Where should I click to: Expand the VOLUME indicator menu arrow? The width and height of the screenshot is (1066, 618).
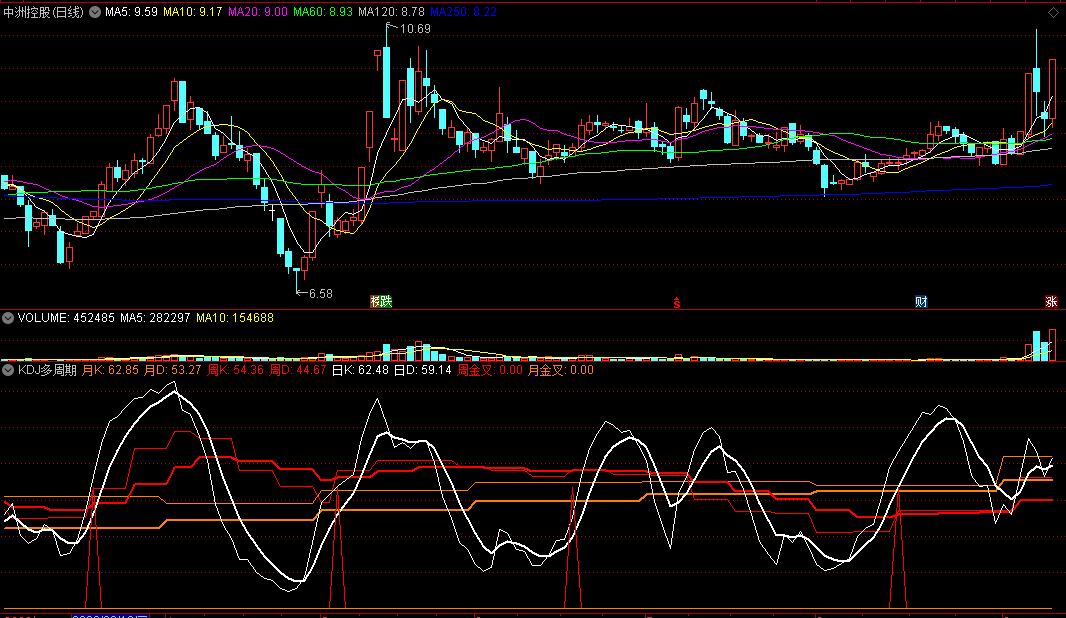[8, 317]
